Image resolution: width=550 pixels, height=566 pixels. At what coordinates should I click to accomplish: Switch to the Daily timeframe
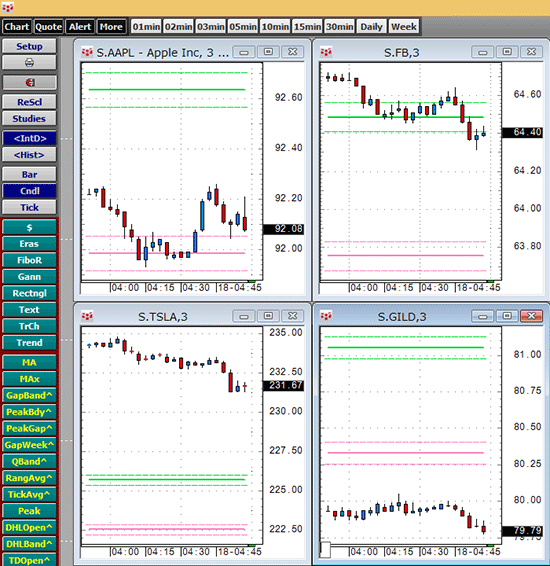[x=371, y=27]
